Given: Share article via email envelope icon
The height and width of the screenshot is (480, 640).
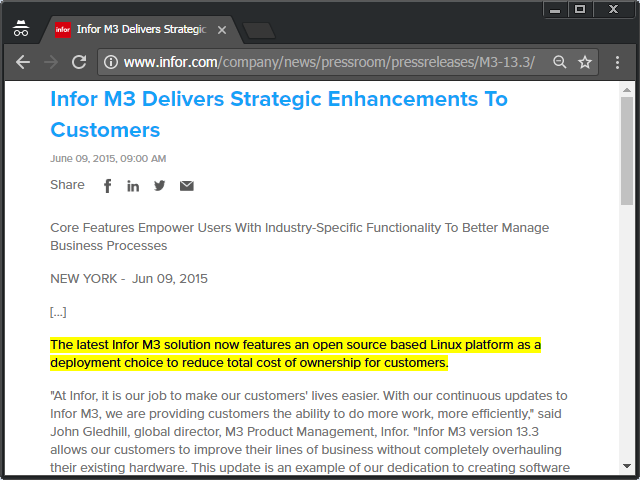Looking at the screenshot, I should tap(187, 185).
